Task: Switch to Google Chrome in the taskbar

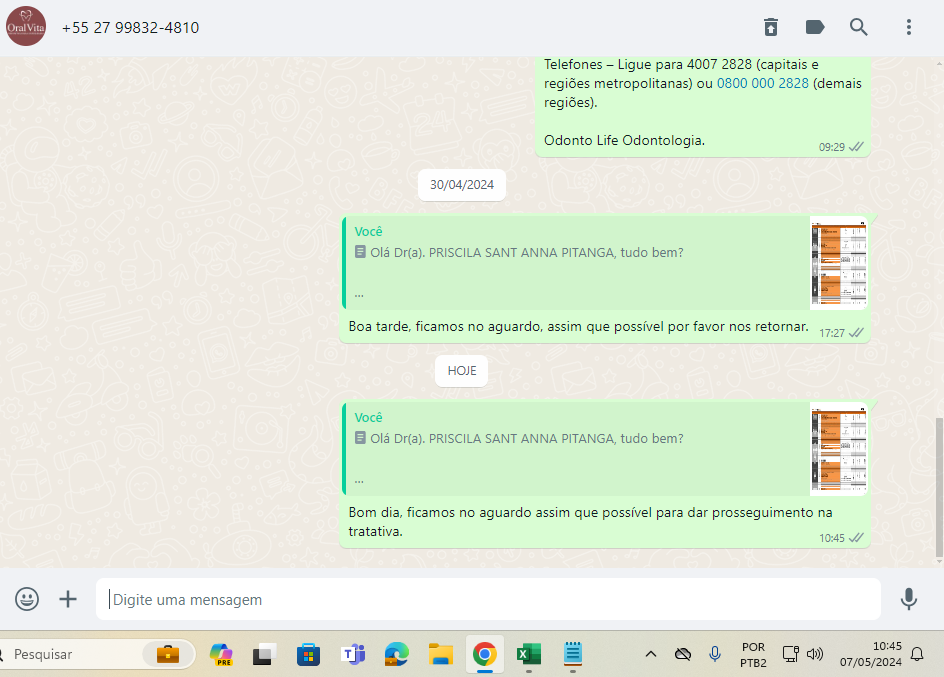Action: click(x=485, y=654)
